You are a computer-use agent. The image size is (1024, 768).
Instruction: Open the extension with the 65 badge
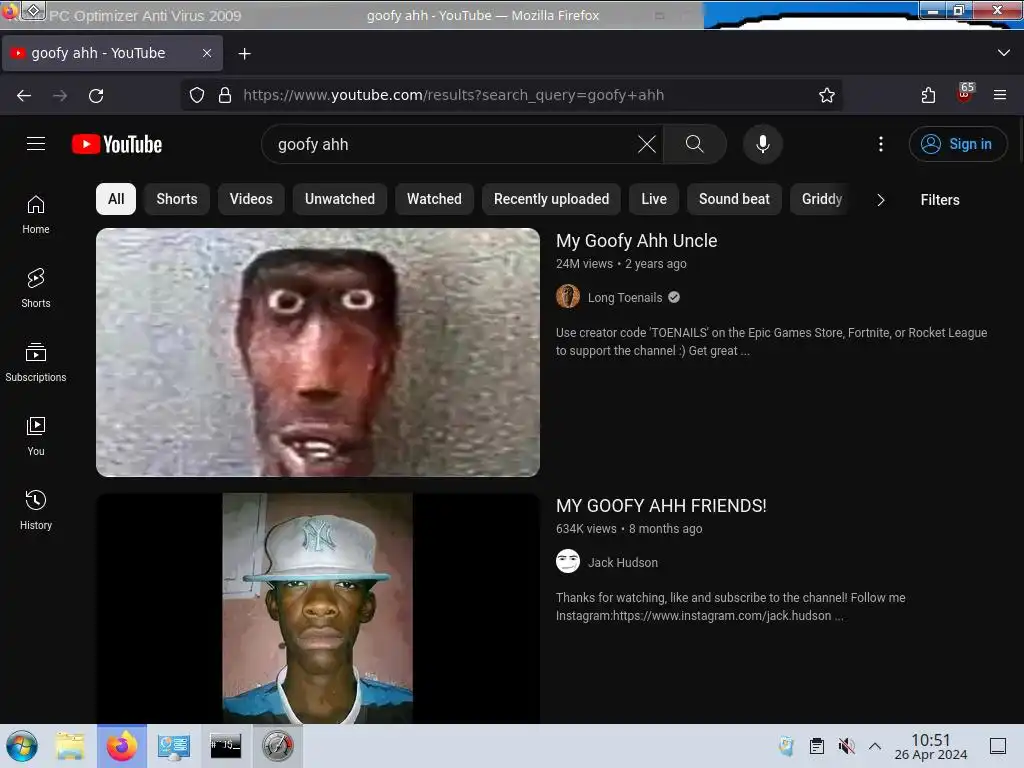click(x=965, y=93)
